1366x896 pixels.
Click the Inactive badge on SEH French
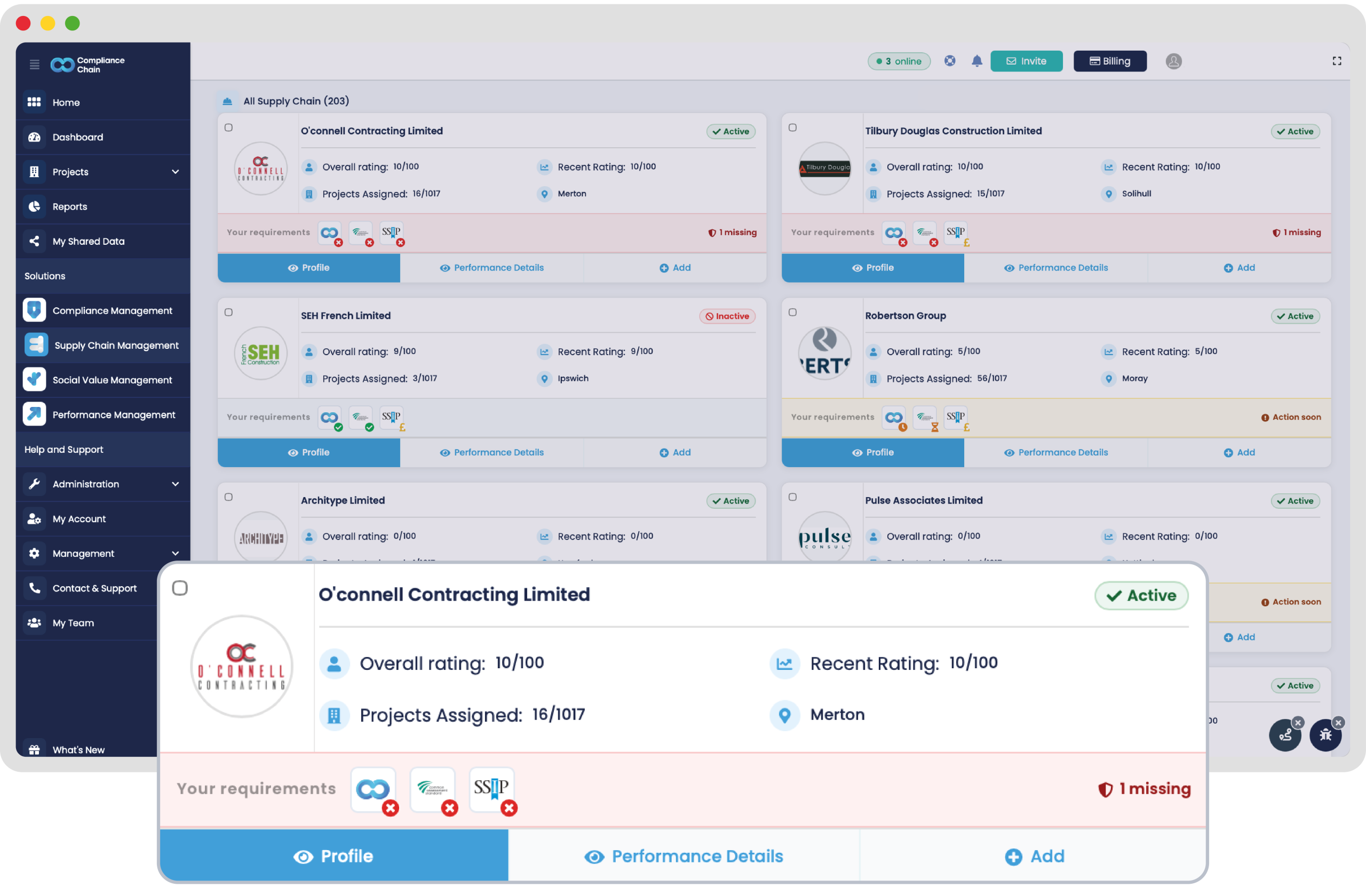pyautogui.click(x=727, y=316)
